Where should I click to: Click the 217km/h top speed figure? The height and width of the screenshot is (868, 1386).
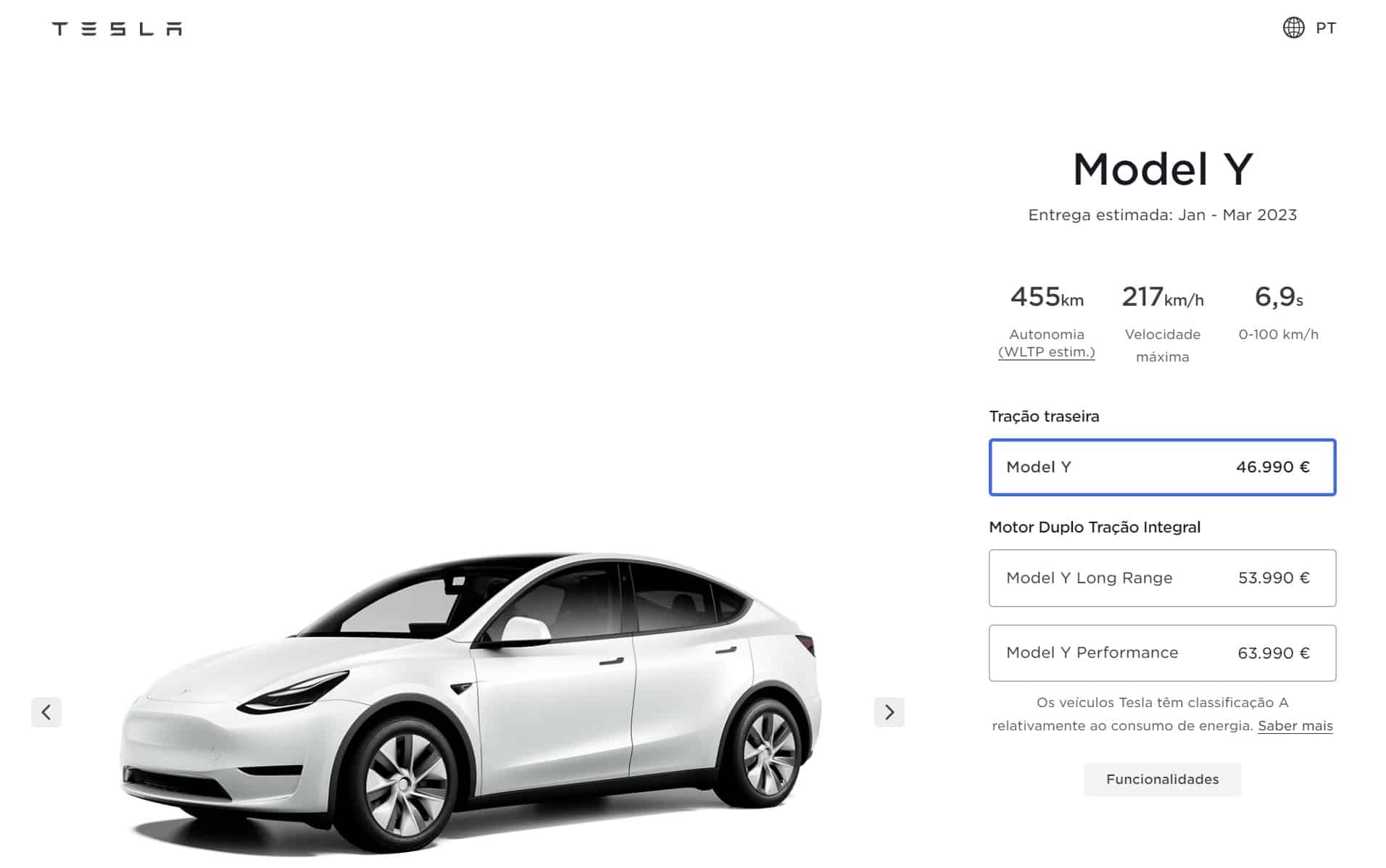point(1162,296)
